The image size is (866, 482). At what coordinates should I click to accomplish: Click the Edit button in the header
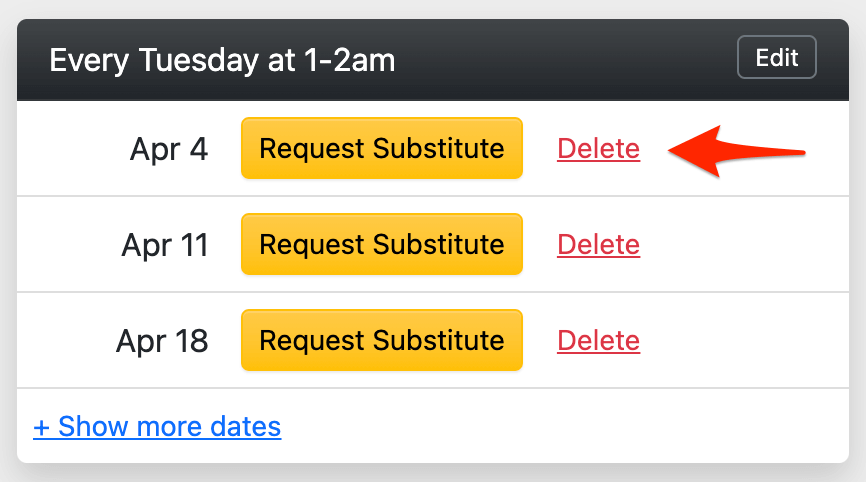pos(776,58)
